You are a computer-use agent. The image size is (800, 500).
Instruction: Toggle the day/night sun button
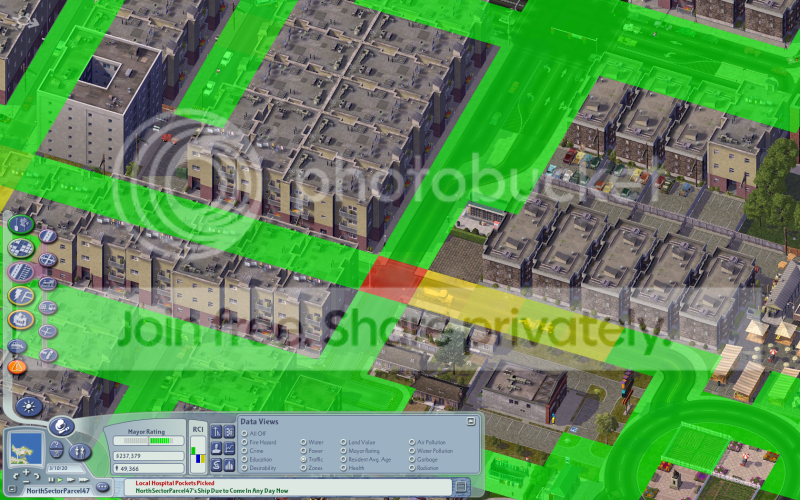(29, 407)
